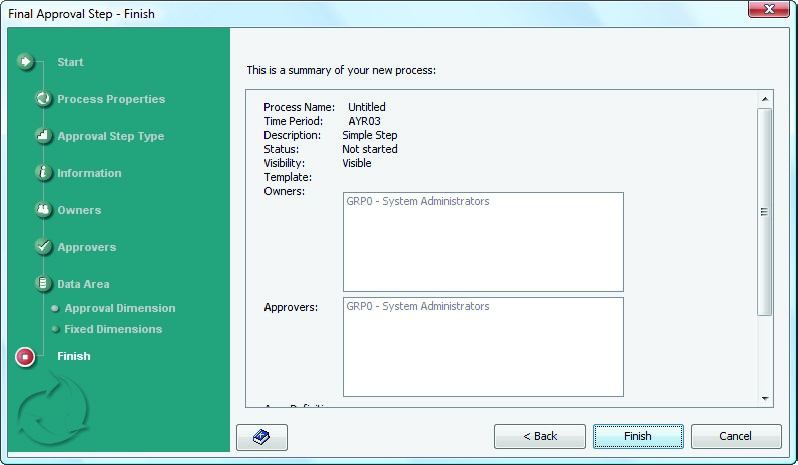Click the process name value Untitled

click(366, 107)
